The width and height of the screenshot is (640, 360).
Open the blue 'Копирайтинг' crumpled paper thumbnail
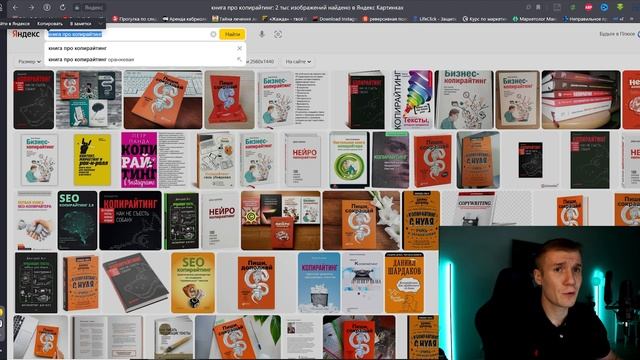coord(319,283)
